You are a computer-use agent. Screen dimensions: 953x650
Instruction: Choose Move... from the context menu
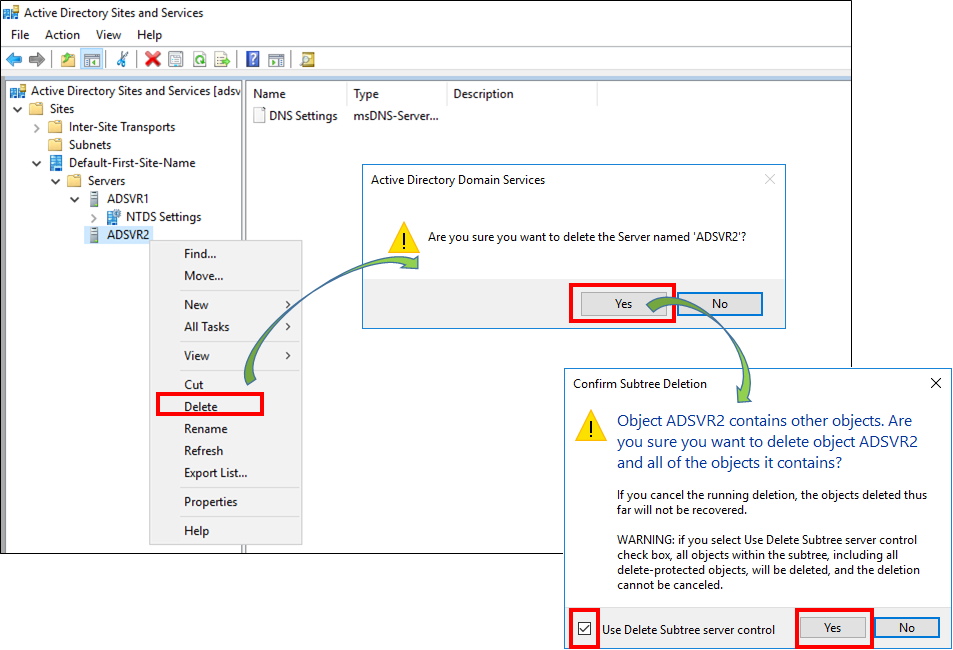(225, 275)
